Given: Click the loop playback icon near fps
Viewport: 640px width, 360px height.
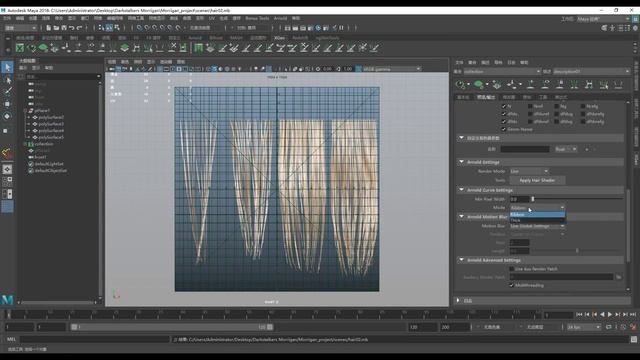Looking at the screenshot, I should click(x=609, y=327).
